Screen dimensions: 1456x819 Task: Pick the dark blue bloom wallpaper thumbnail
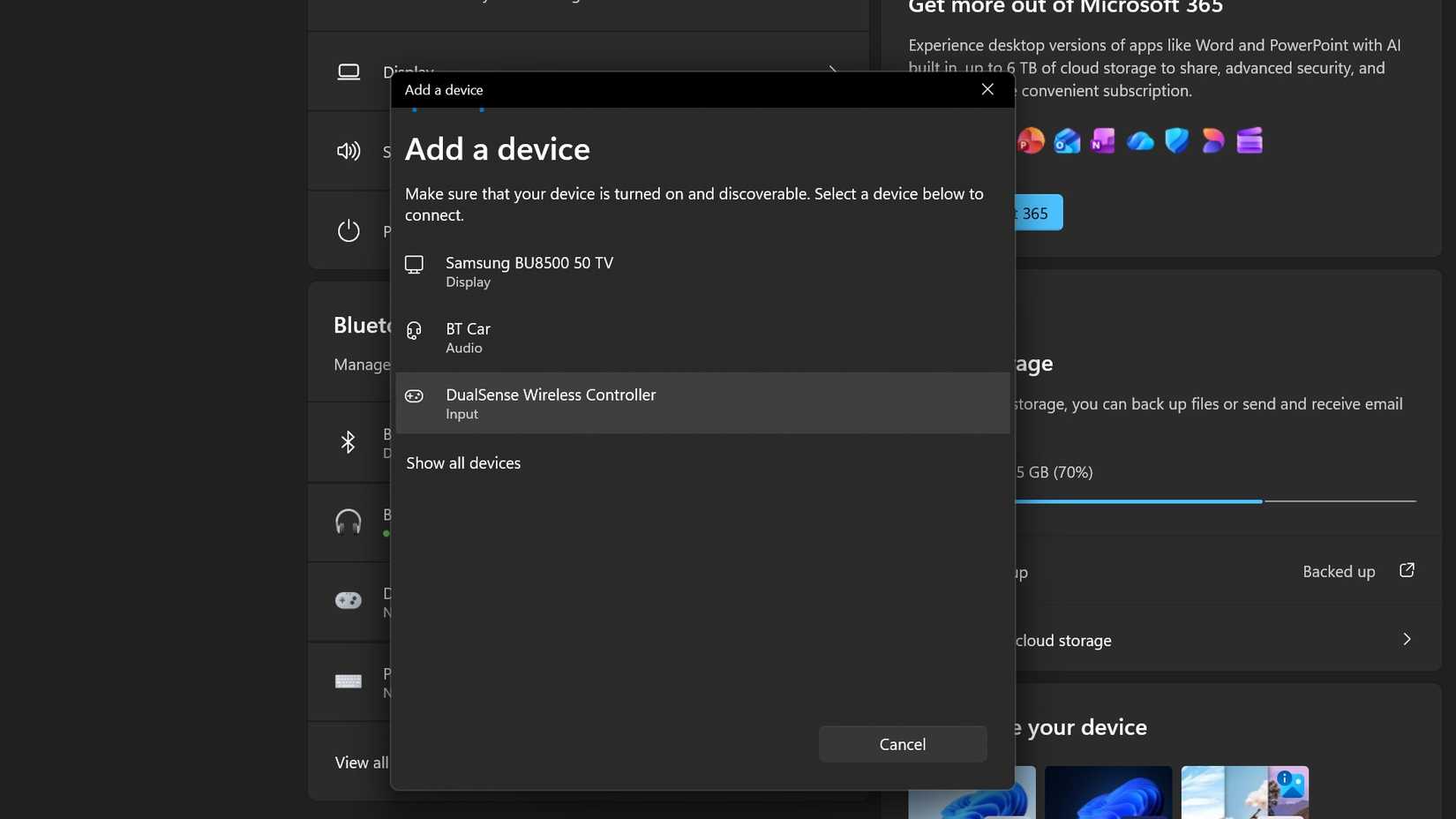coord(1108,793)
